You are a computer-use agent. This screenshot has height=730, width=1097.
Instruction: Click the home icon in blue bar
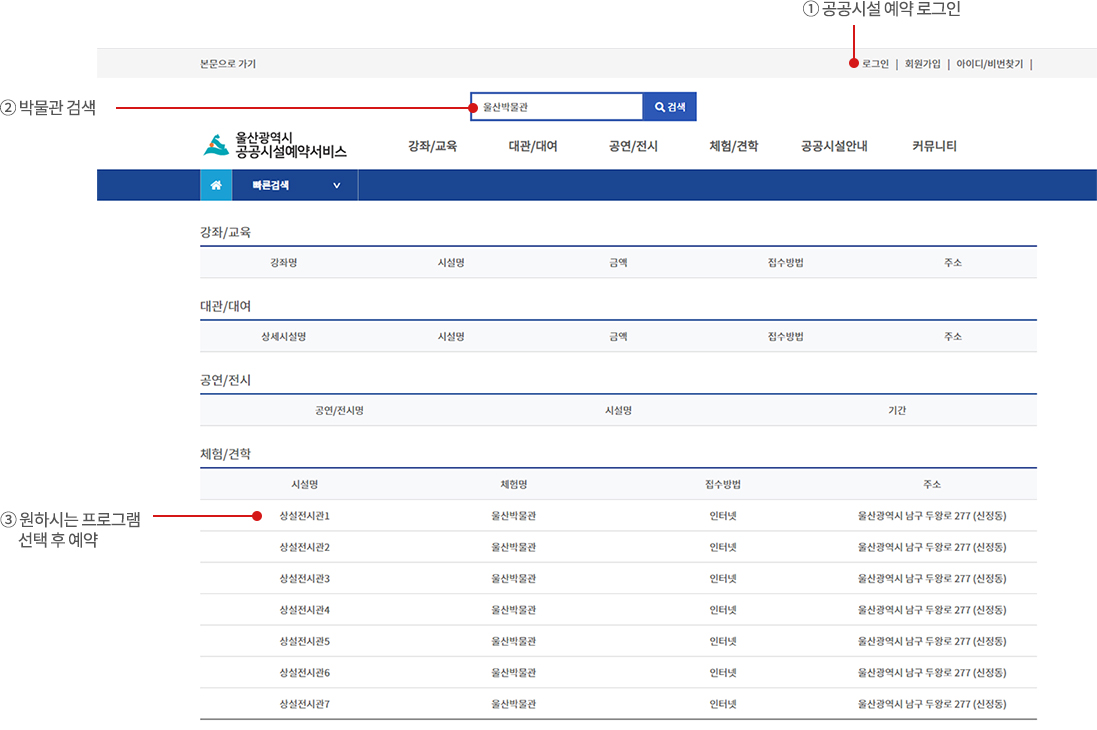click(216, 185)
